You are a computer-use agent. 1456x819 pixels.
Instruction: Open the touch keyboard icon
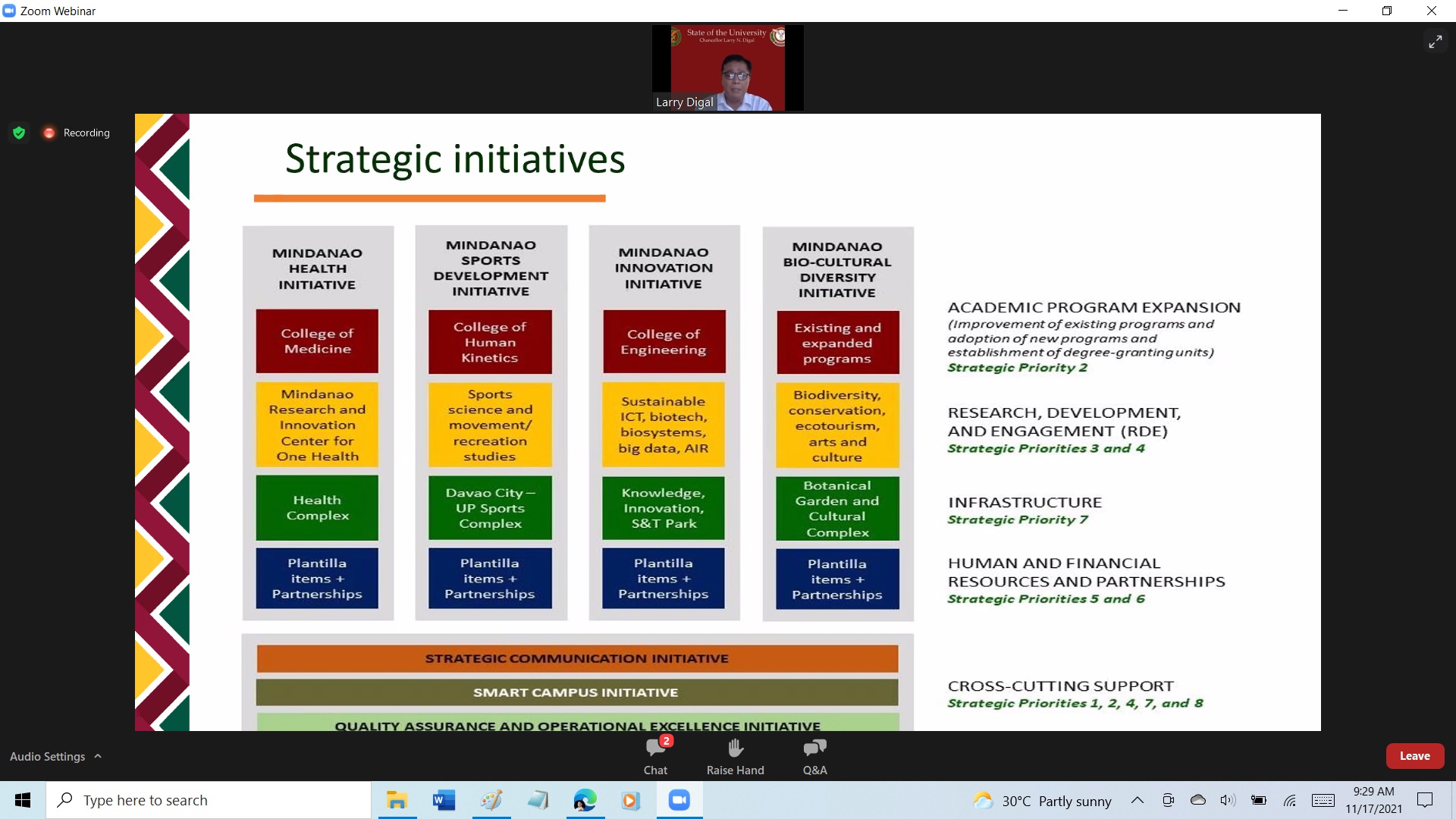(x=1323, y=800)
